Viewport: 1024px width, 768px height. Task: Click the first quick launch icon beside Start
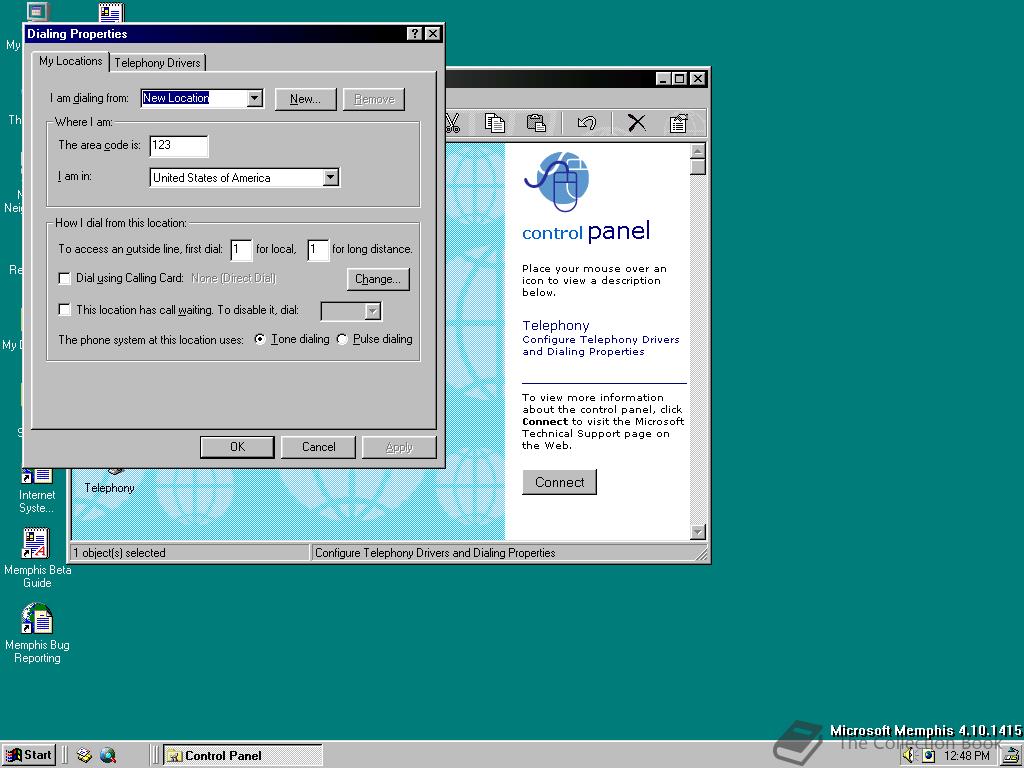point(84,756)
